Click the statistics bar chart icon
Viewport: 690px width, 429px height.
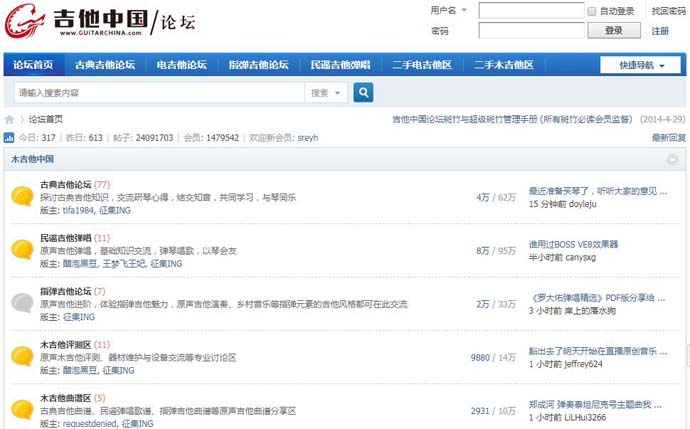pyautogui.click(x=9, y=138)
